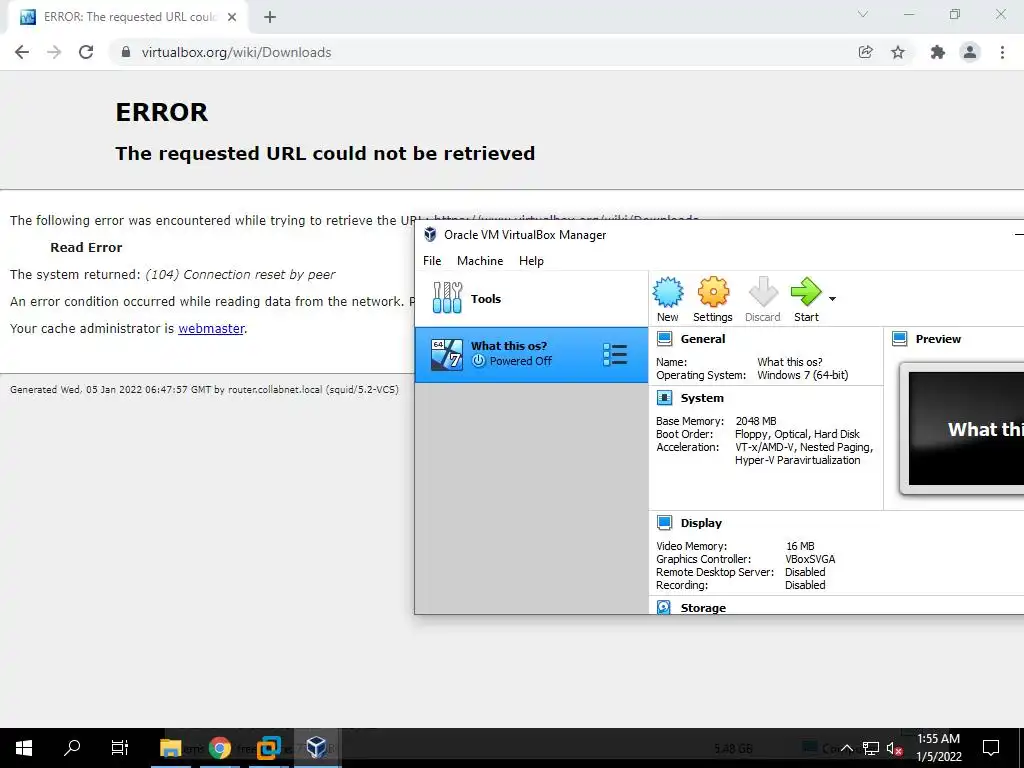This screenshot has width=1024, height=768.
Task: Bookmark this page with star icon
Action: click(x=898, y=52)
